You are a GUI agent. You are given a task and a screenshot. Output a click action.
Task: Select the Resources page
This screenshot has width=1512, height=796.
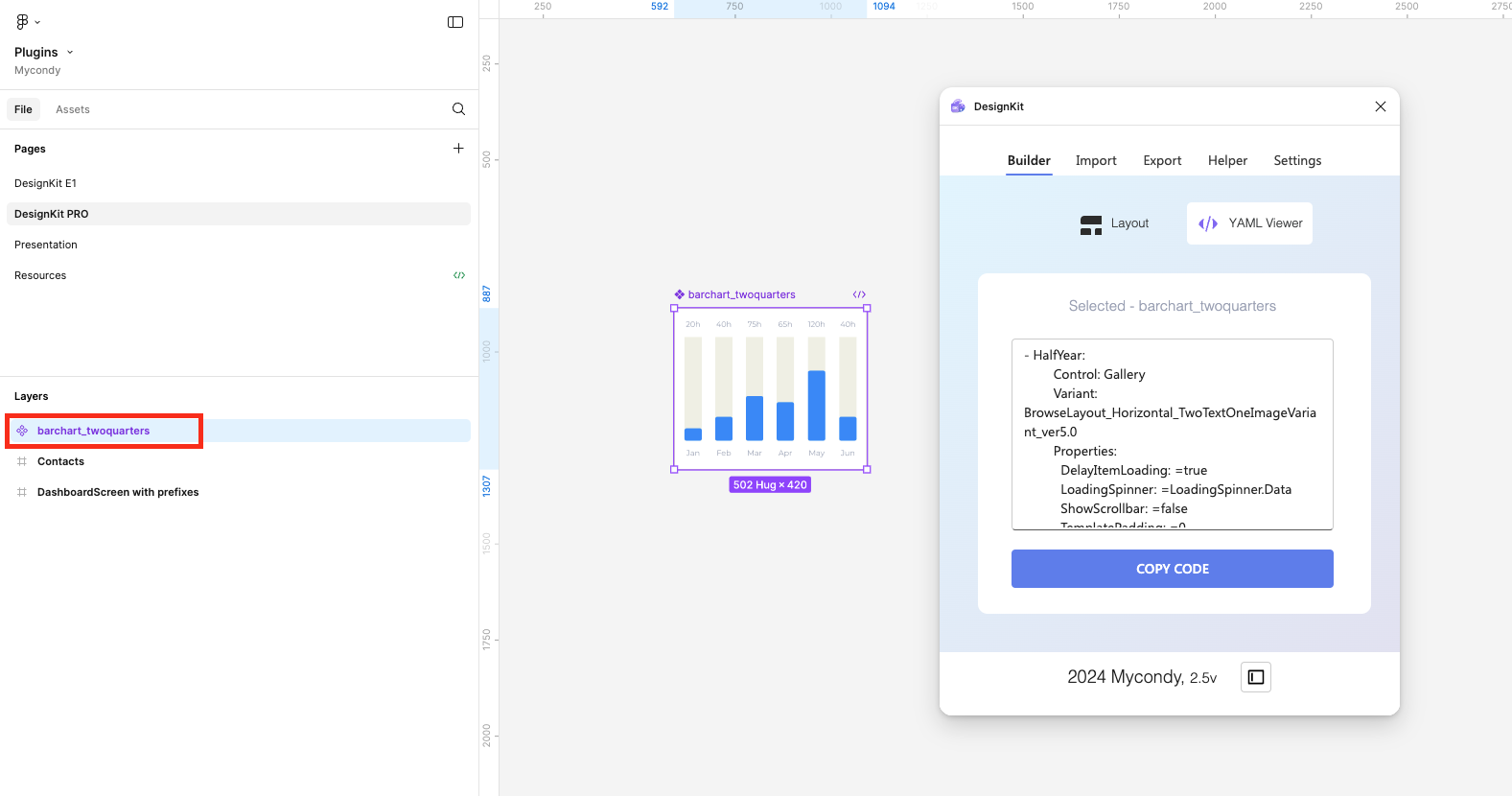[239, 275]
